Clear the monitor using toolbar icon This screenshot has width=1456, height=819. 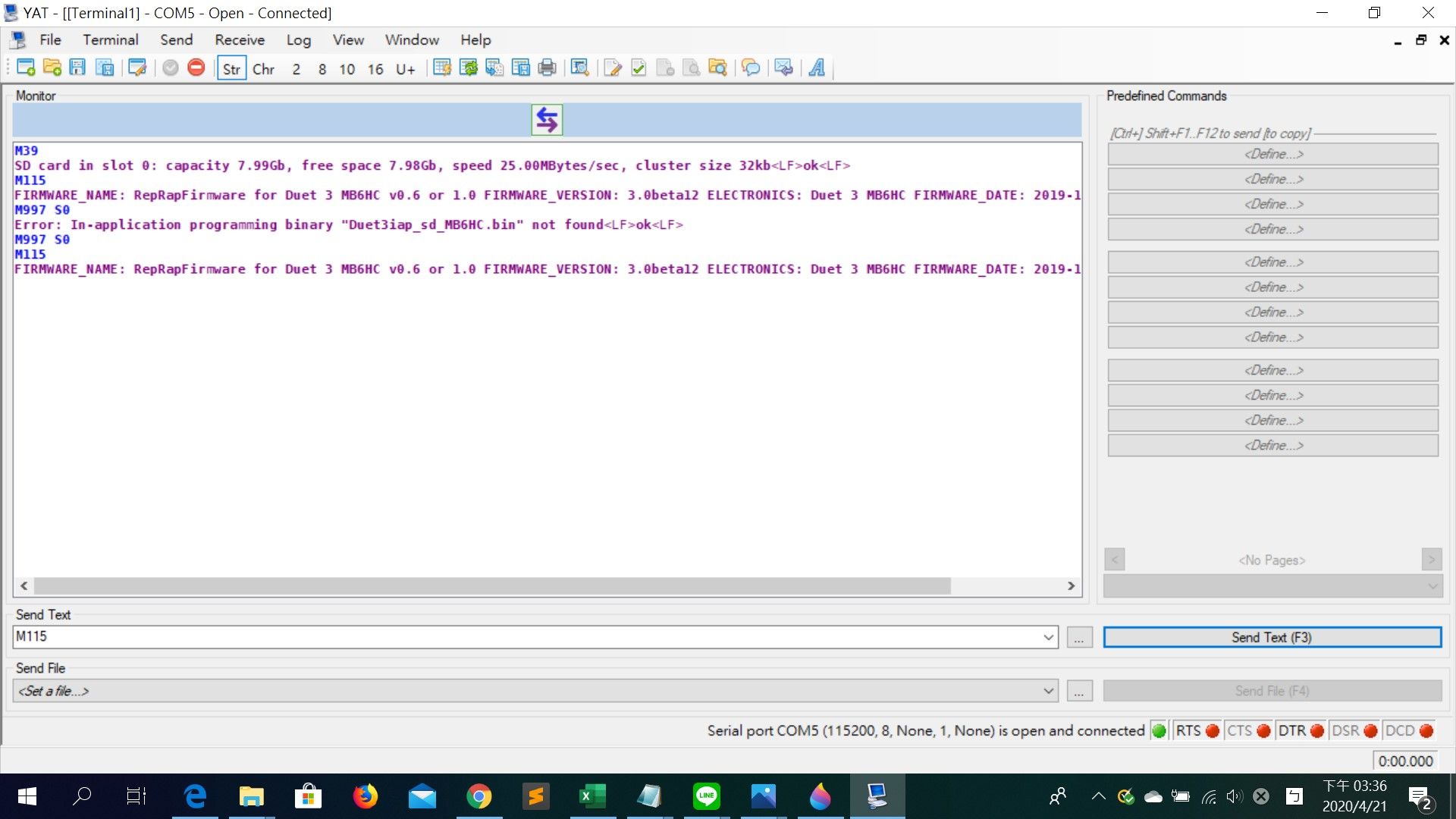coord(442,67)
